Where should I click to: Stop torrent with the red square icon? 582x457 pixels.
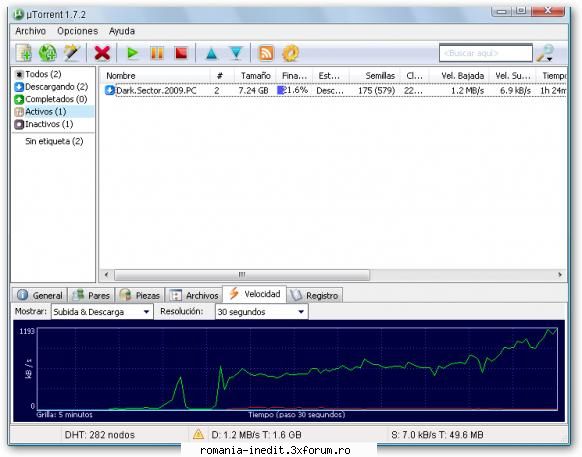point(181,53)
